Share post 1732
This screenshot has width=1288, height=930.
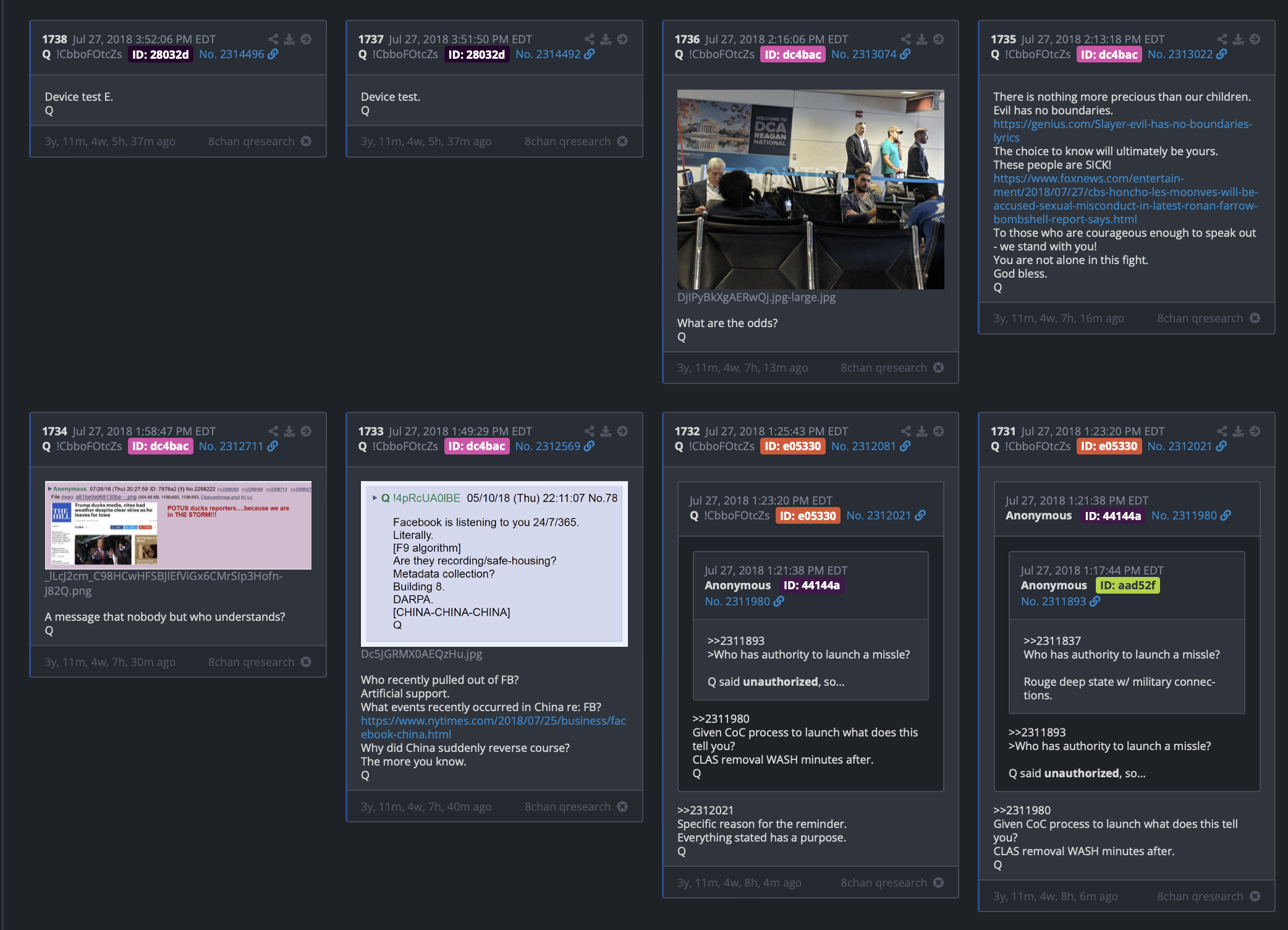(x=906, y=431)
